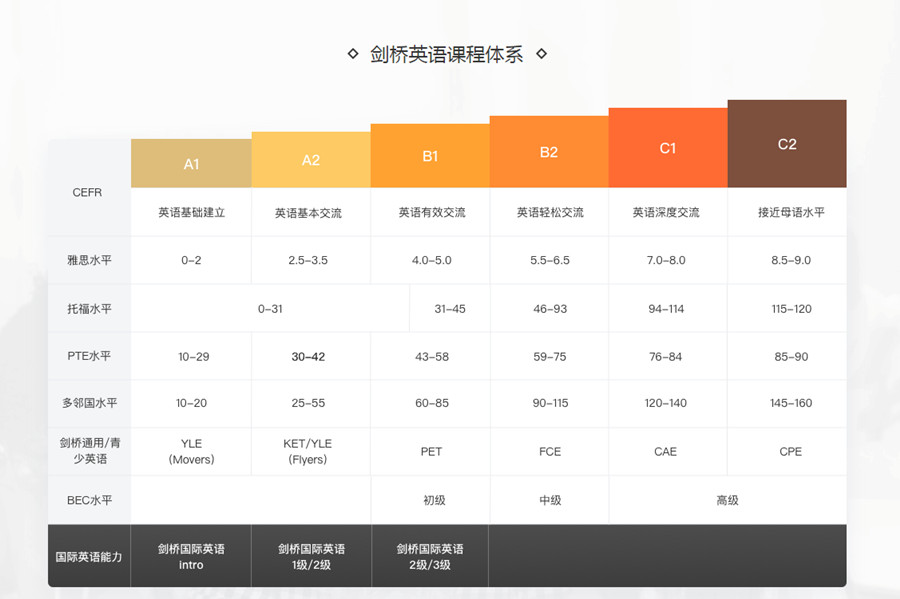The image size is (900, 599).
Task: Click the KET/YLE (Flyers) cell
Action: click(310, 451)
